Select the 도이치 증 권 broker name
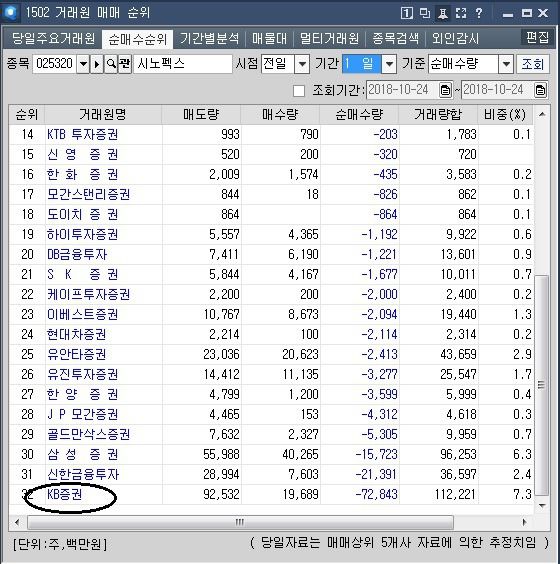 click(x=82, y=214)
